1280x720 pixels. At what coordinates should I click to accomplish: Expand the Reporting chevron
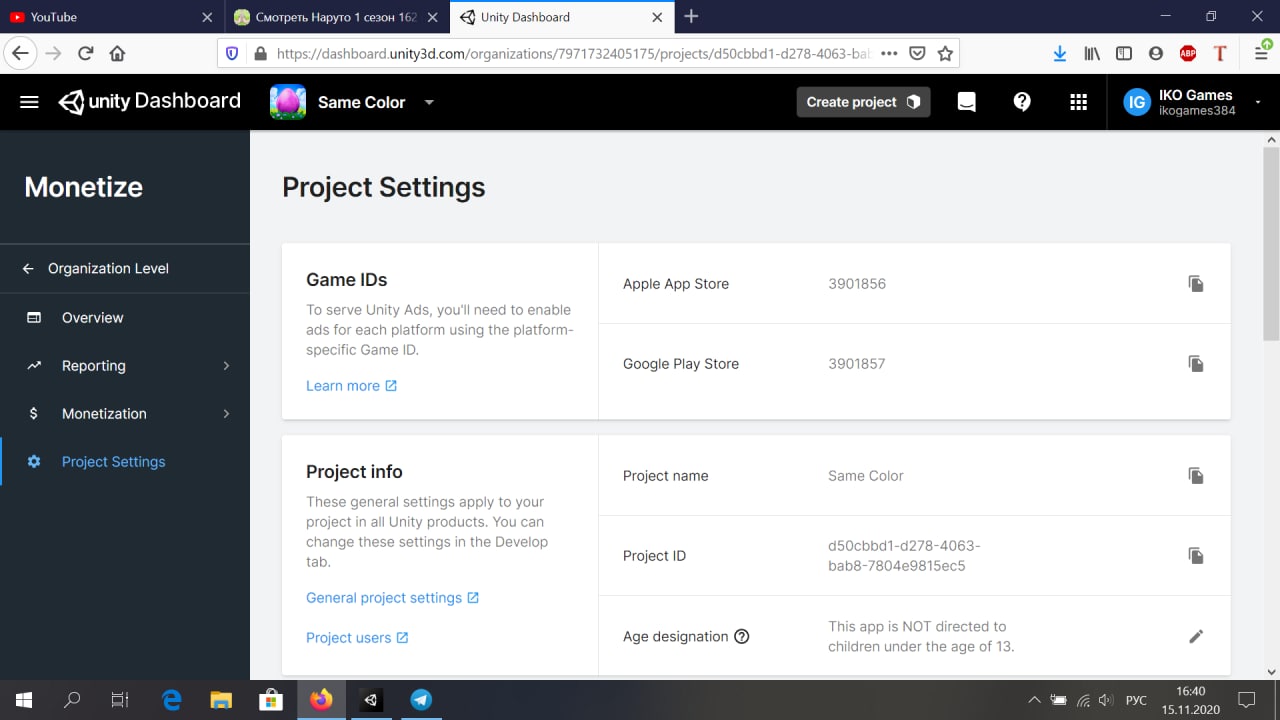[226, 366]
